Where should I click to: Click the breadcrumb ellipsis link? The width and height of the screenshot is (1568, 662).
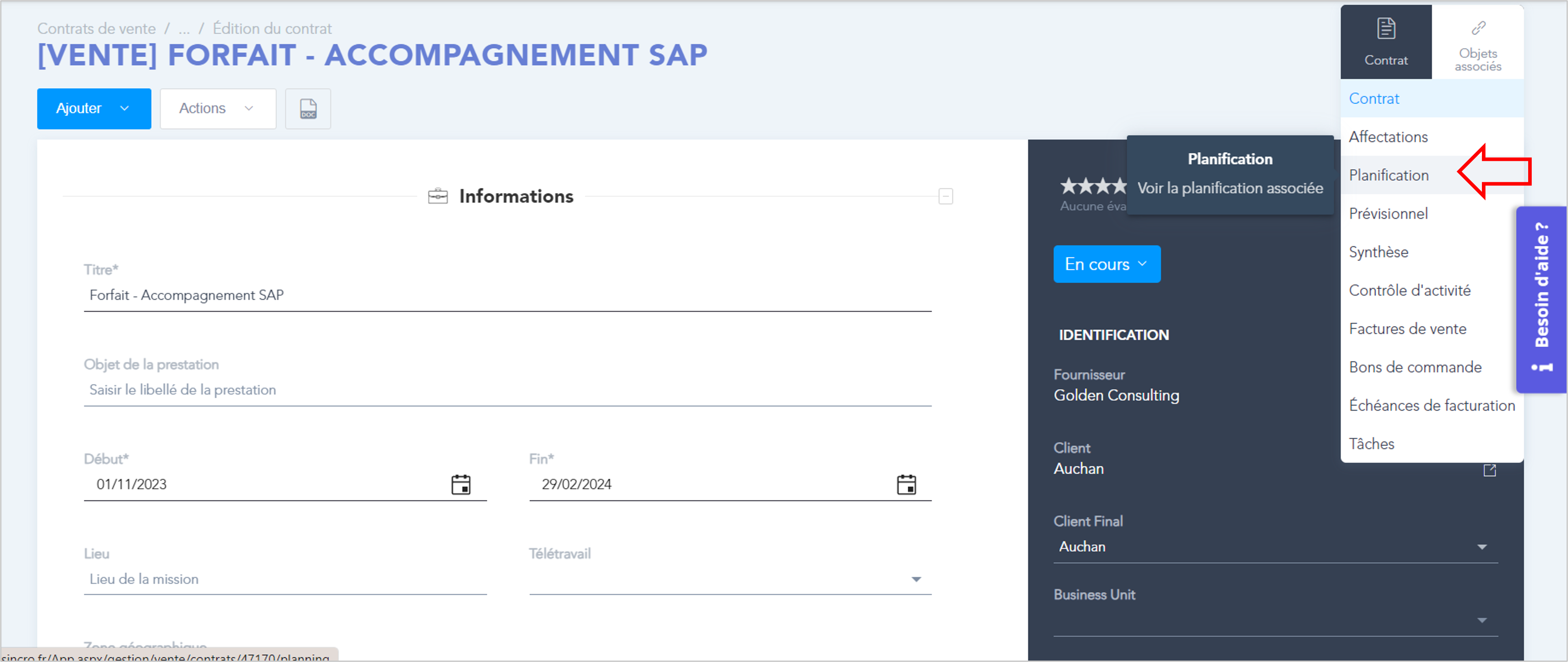[x=184, y=28]
